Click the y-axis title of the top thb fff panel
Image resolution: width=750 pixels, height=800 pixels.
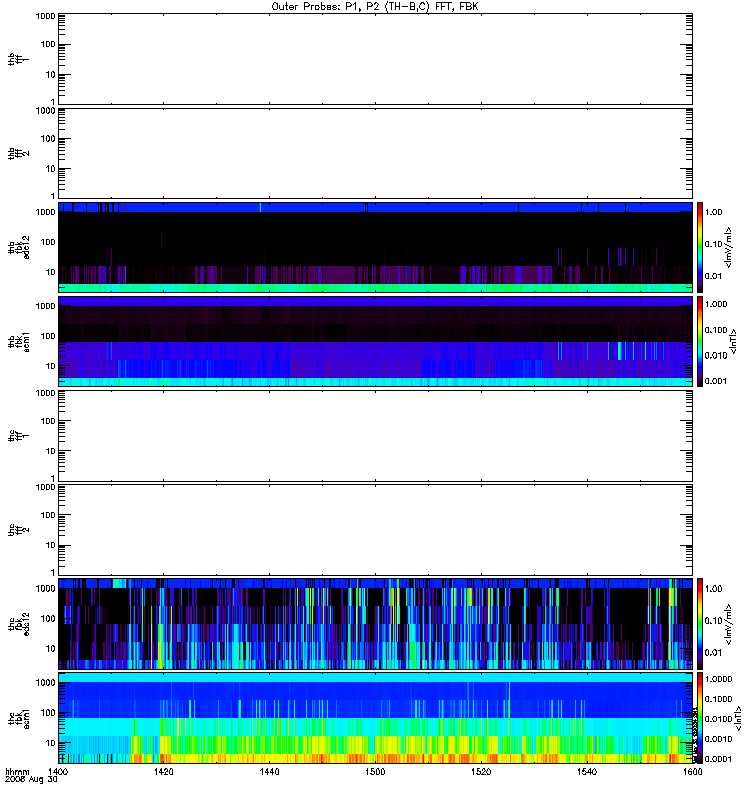tap(18, 59)
